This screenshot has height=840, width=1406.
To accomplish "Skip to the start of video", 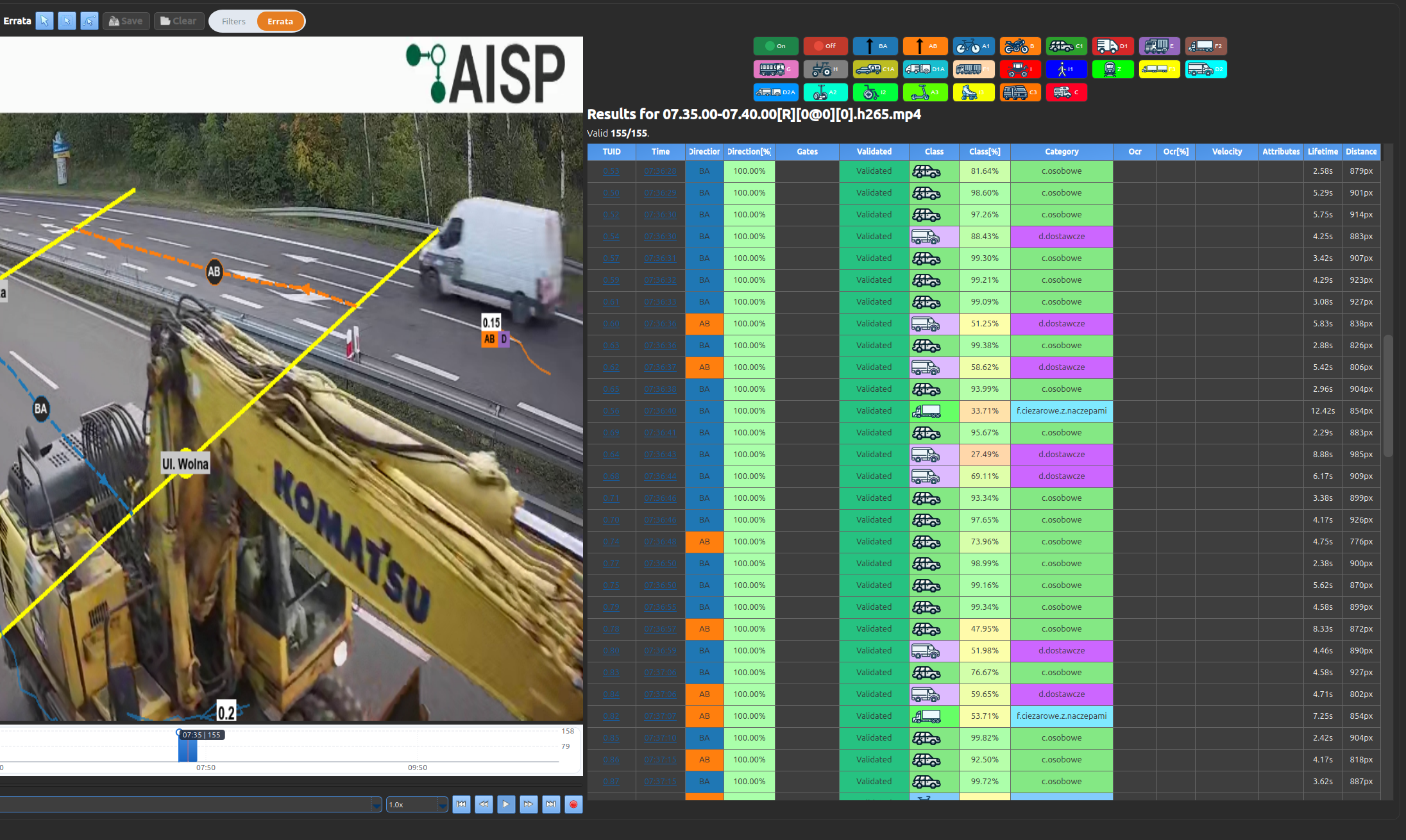I will (461, 804).
